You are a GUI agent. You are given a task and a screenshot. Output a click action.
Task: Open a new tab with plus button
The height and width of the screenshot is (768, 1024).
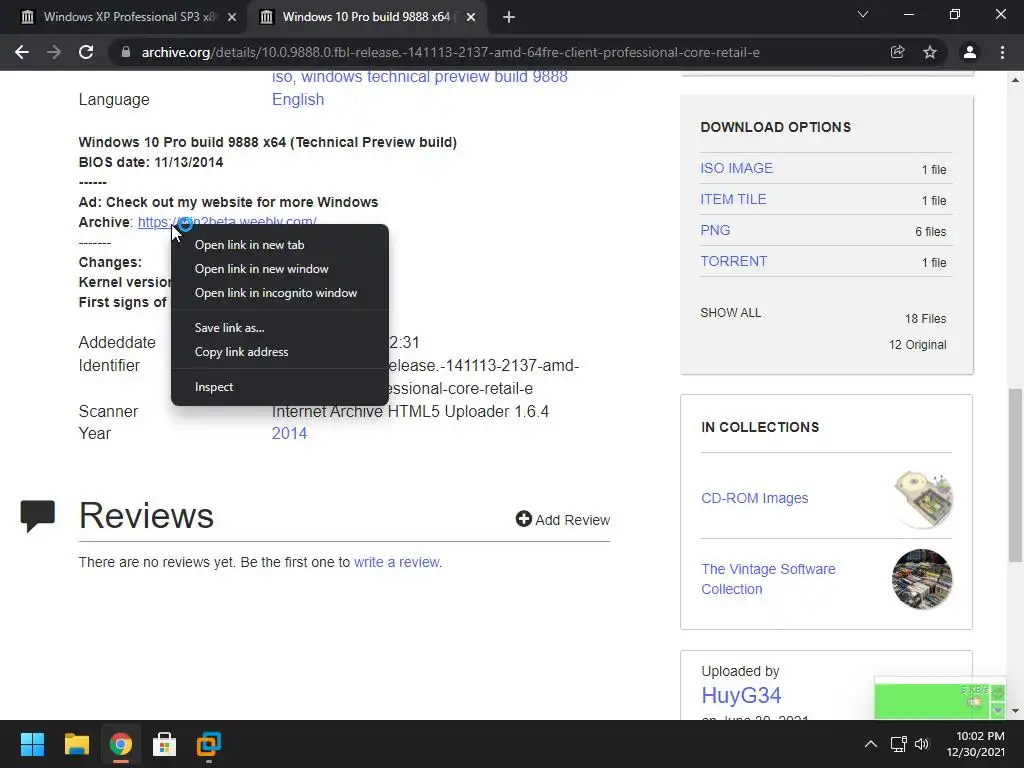click(509, 17)
